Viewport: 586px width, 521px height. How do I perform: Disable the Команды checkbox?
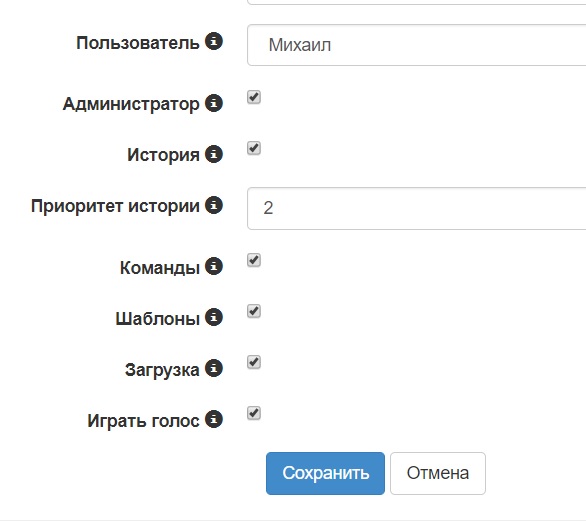pos(254,260)
